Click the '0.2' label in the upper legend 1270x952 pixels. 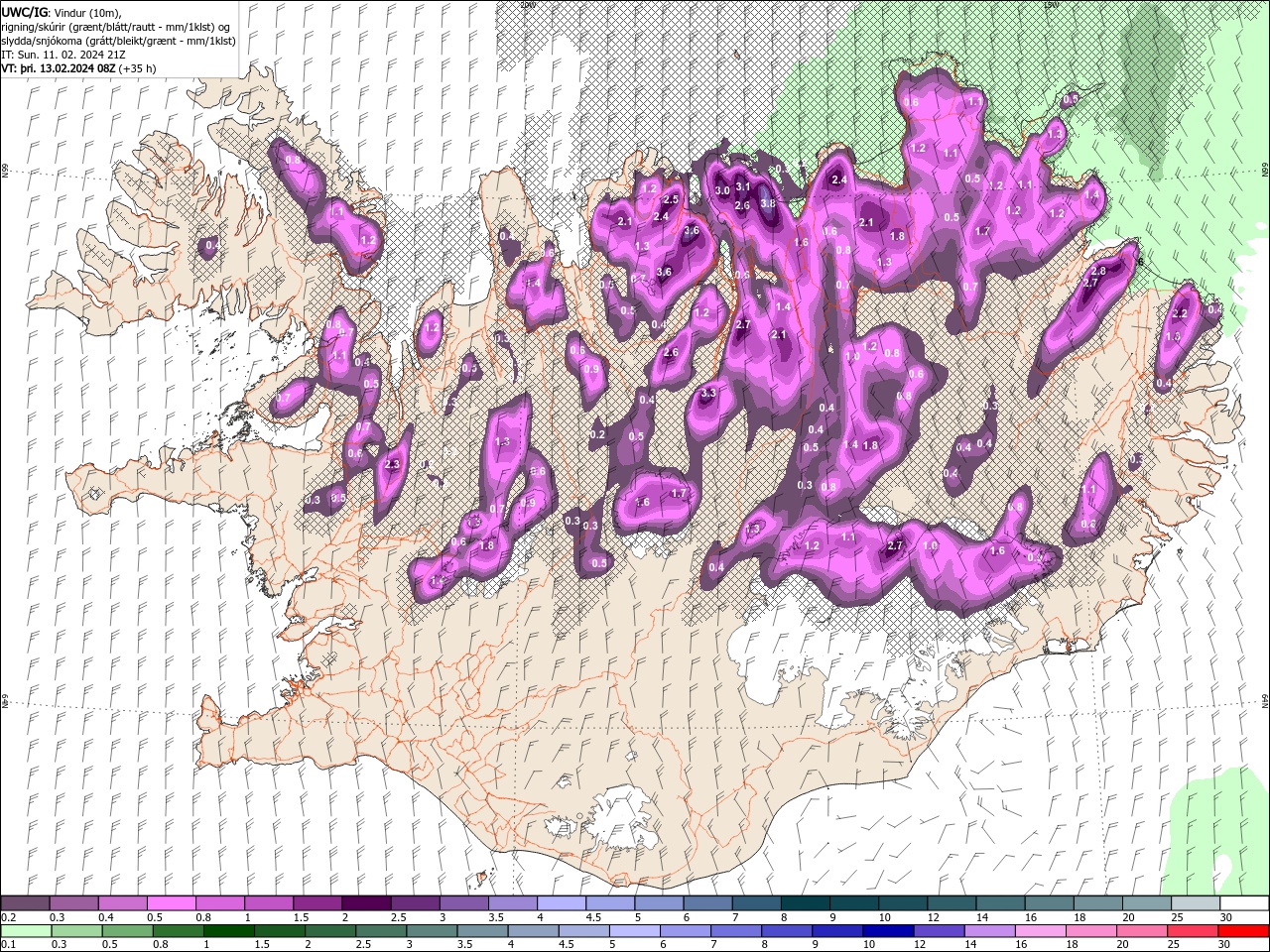(x=8, y=917)
